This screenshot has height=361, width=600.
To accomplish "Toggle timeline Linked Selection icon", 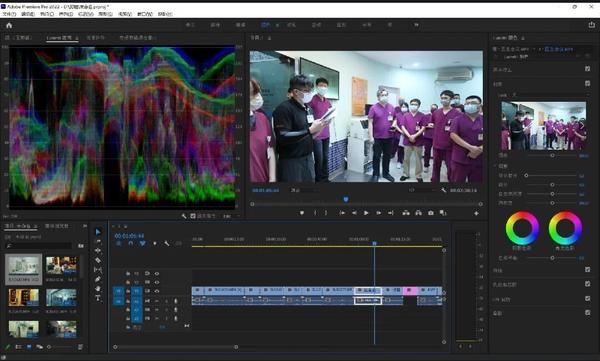I will pos(142,243).
